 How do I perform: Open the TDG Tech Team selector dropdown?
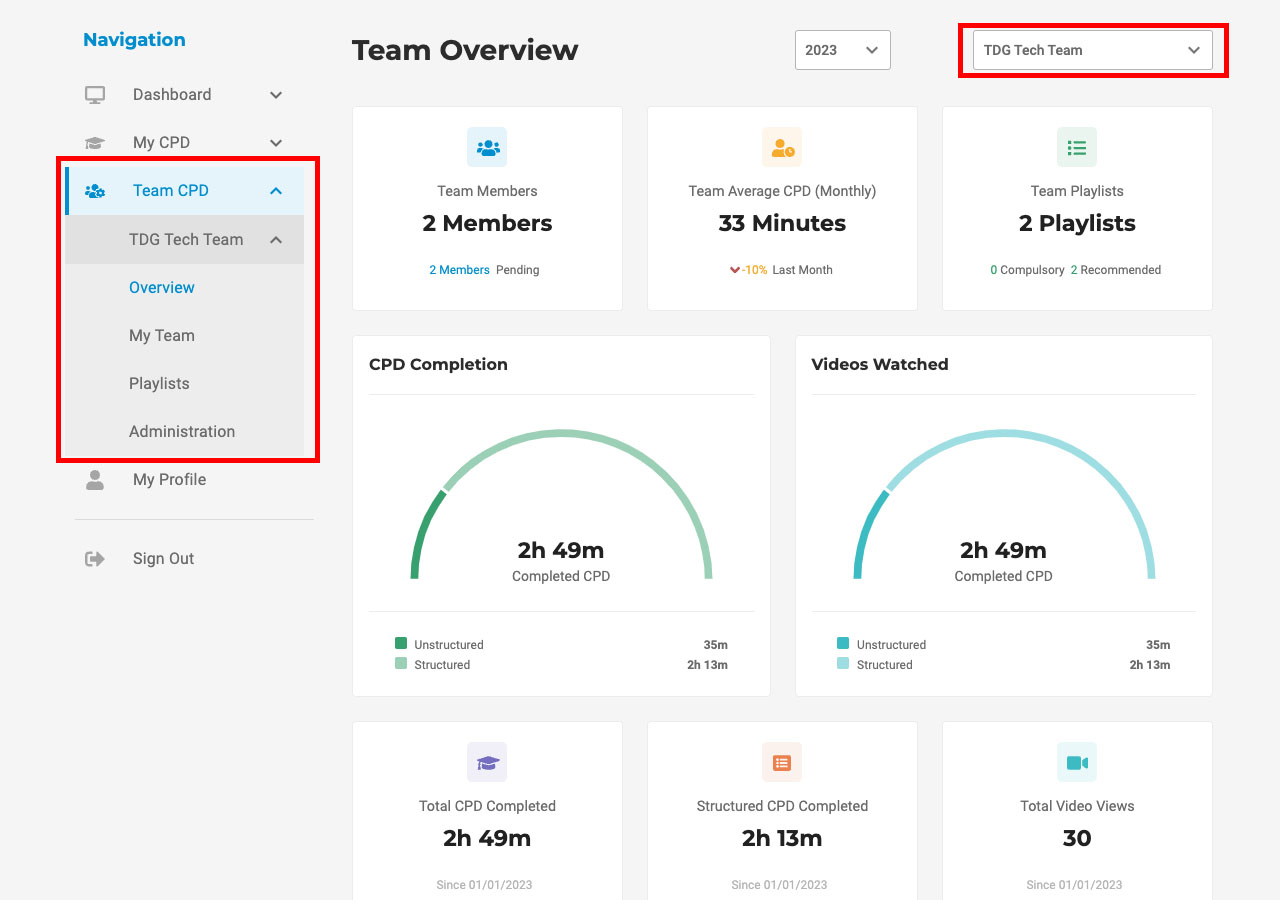pyautogui.click(x=1093, y=50)
